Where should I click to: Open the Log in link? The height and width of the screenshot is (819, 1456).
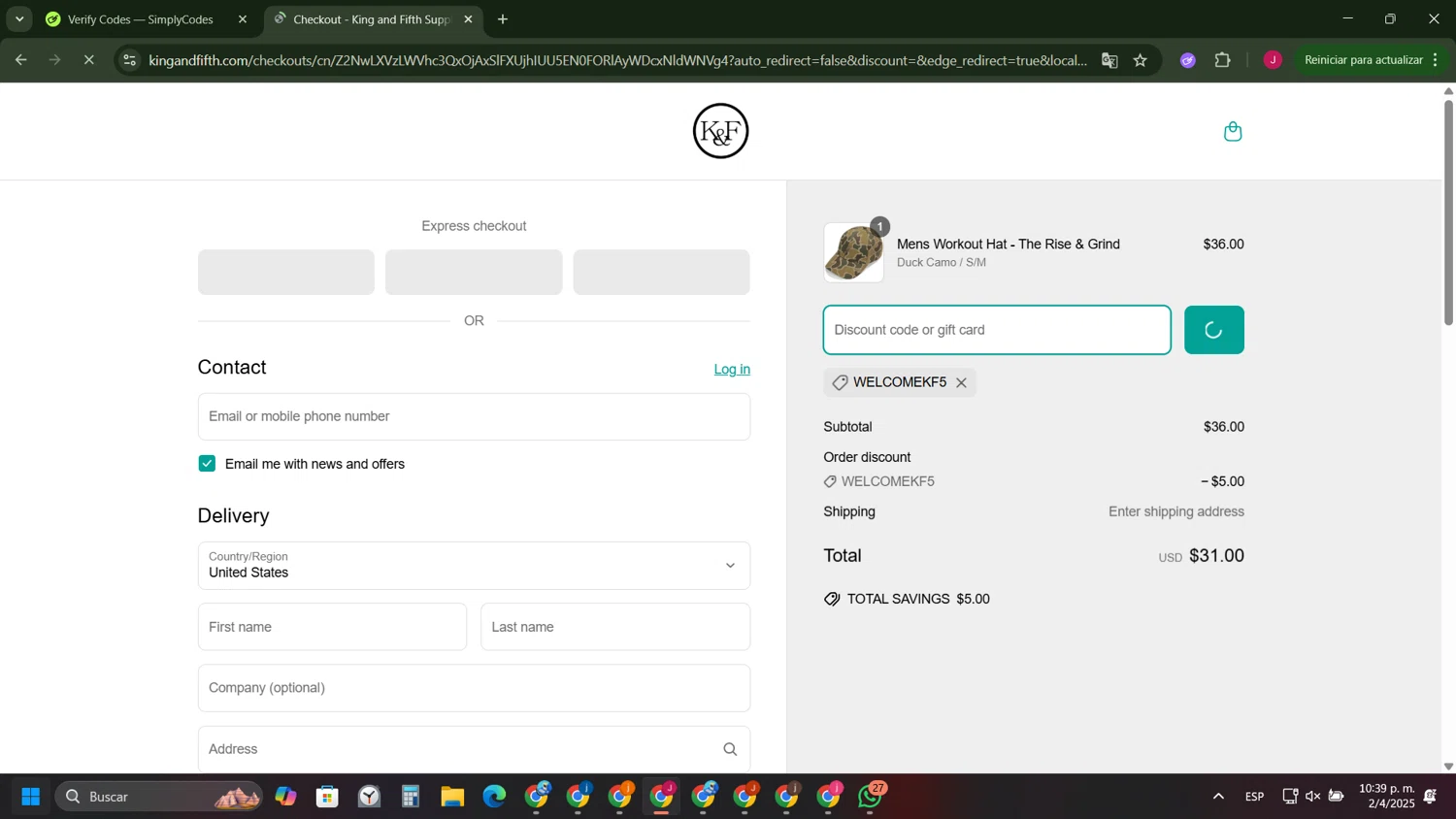click(732, 369)
